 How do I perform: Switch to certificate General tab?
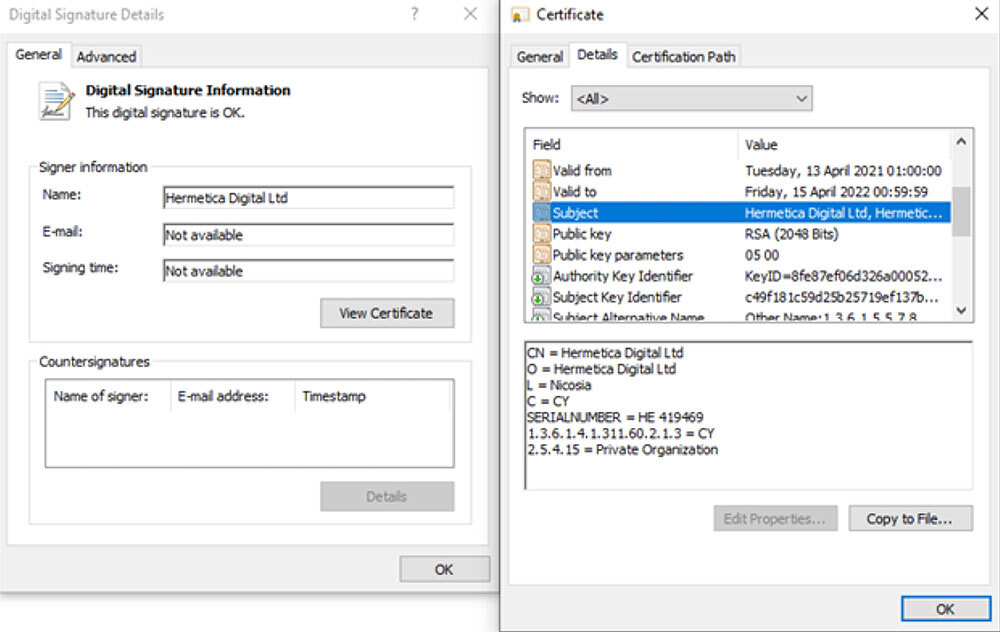(x=539, y=57)
